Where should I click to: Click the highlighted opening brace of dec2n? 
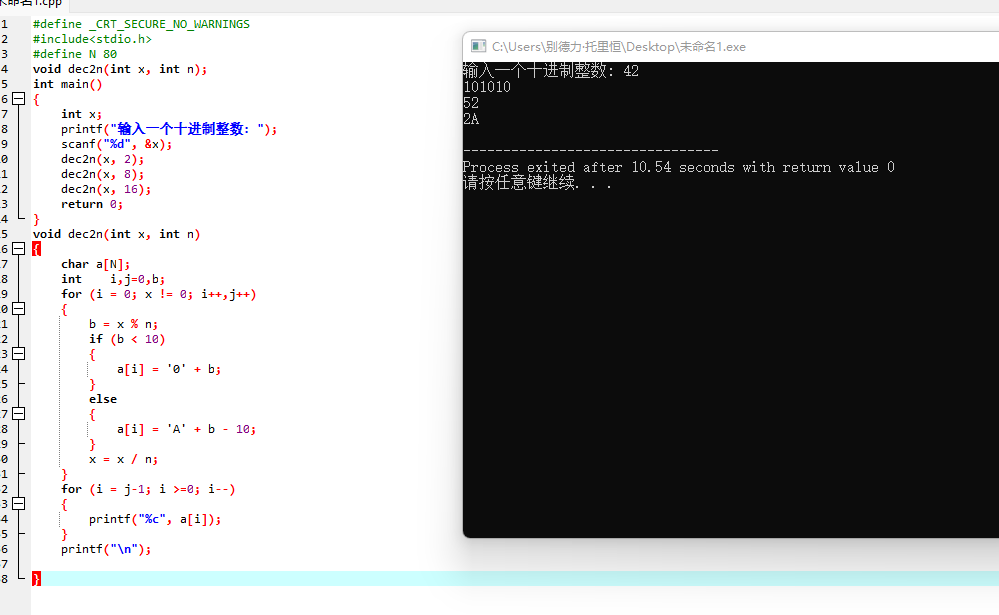36,249
